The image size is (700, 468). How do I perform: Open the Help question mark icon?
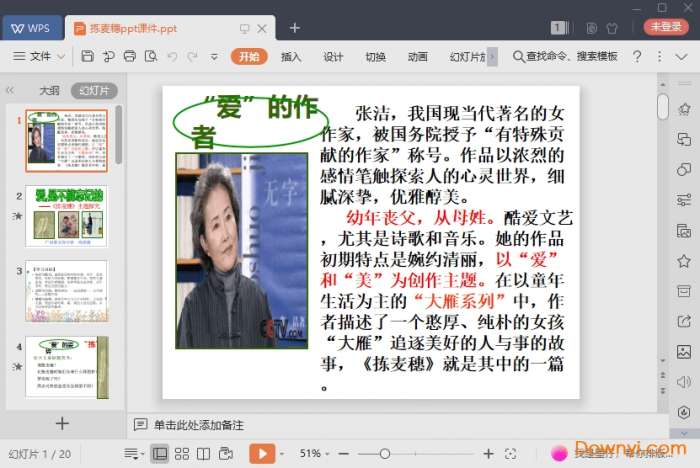(x=637, y=56)
